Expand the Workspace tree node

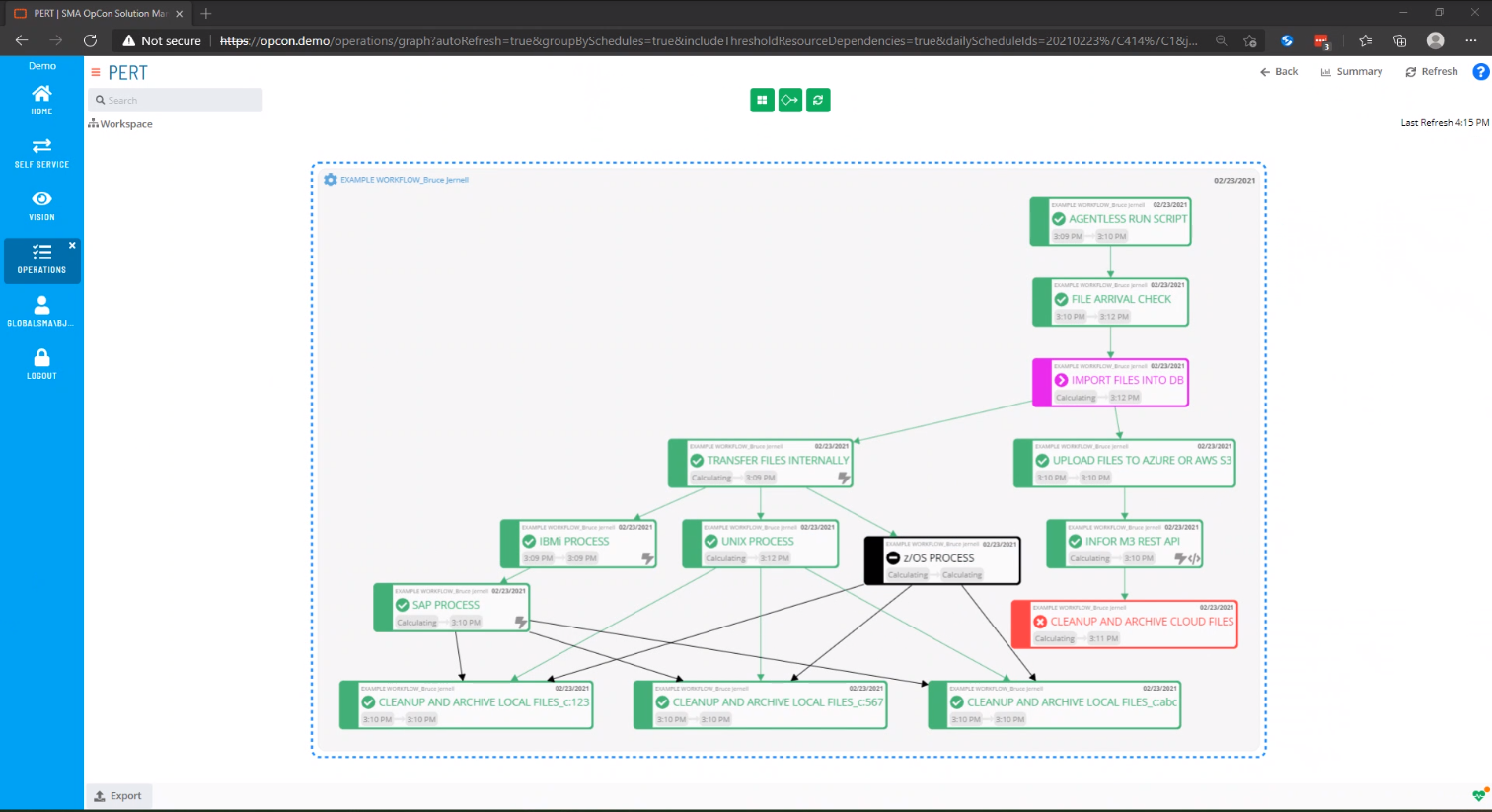click(121, 124)
